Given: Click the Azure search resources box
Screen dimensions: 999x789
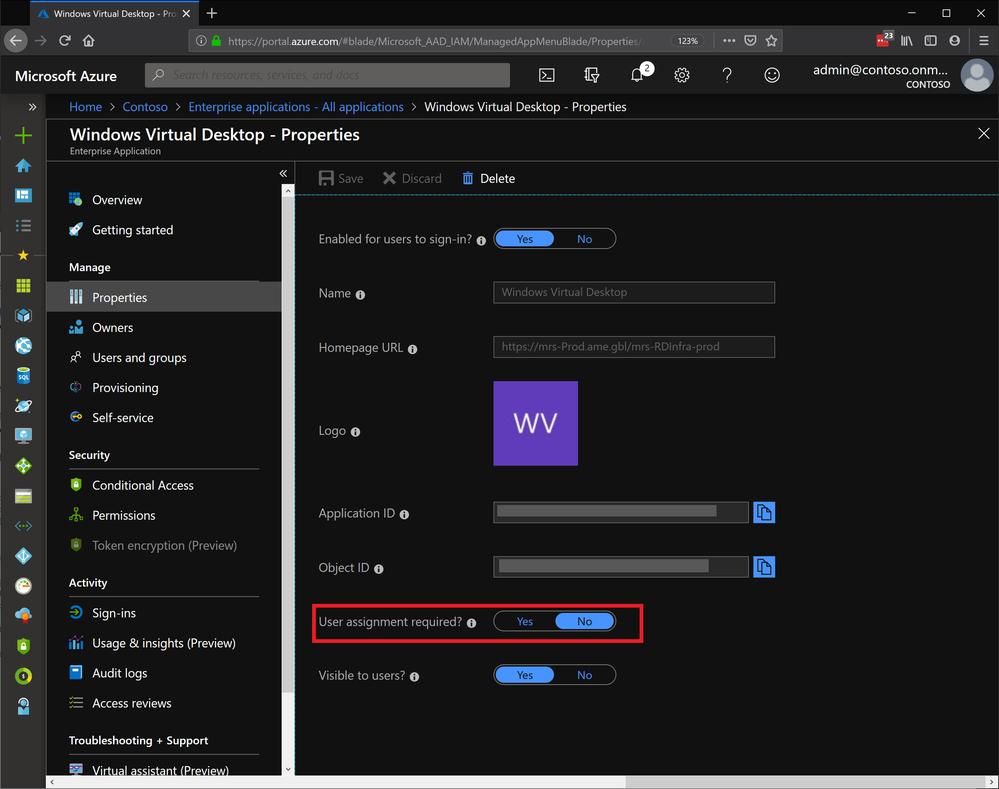Looking at the screenshot, I should tap(327, 75).
